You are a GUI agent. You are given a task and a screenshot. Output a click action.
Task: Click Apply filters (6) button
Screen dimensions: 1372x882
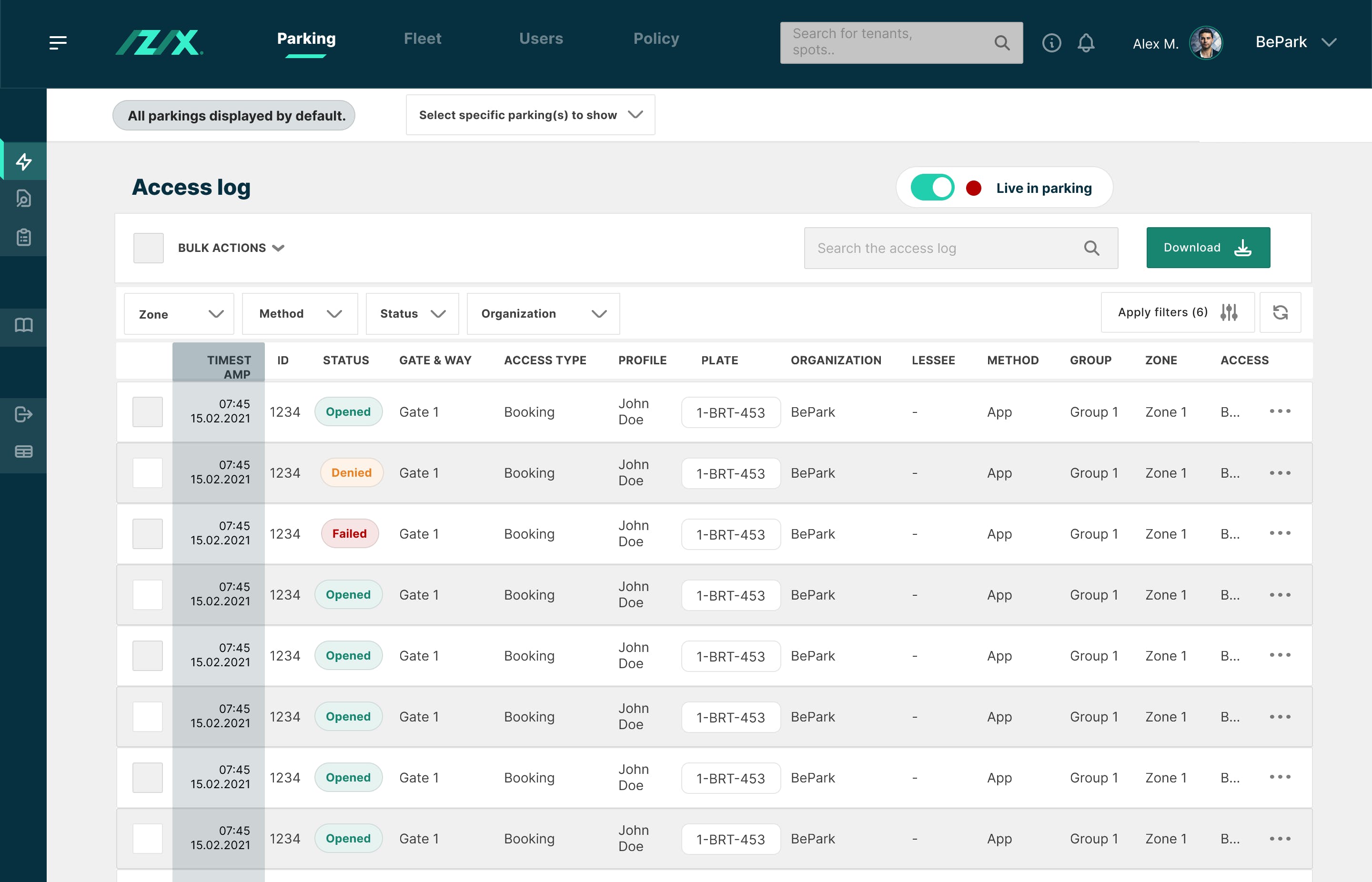(1177, 313)
